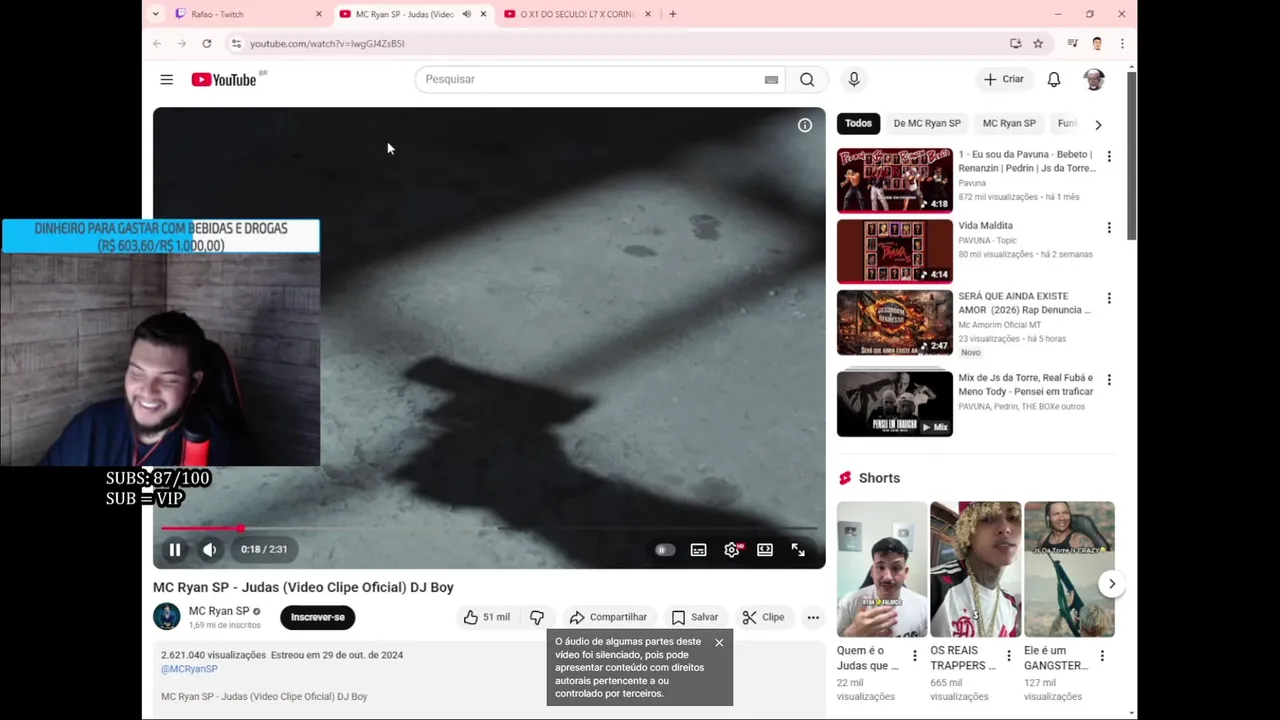Show next Shorts with arrow button
This screenshot has width=1280, height=720.
click(x=1112, y=584)
